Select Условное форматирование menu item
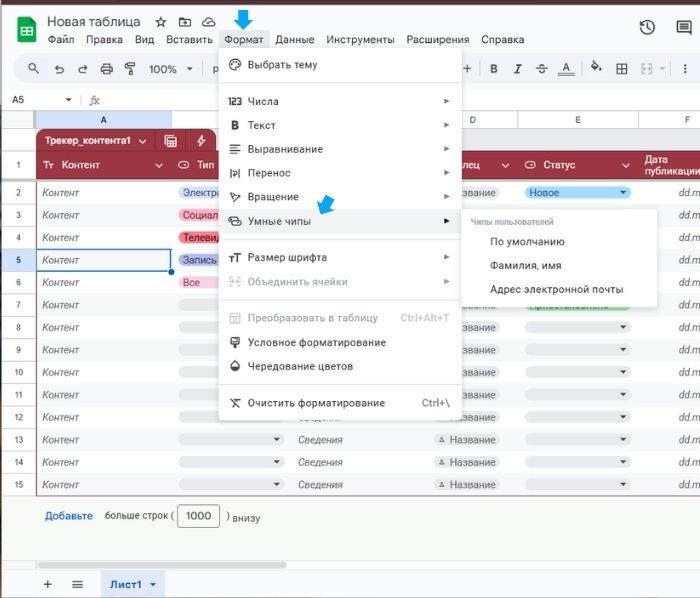 [x=316, y=342]
